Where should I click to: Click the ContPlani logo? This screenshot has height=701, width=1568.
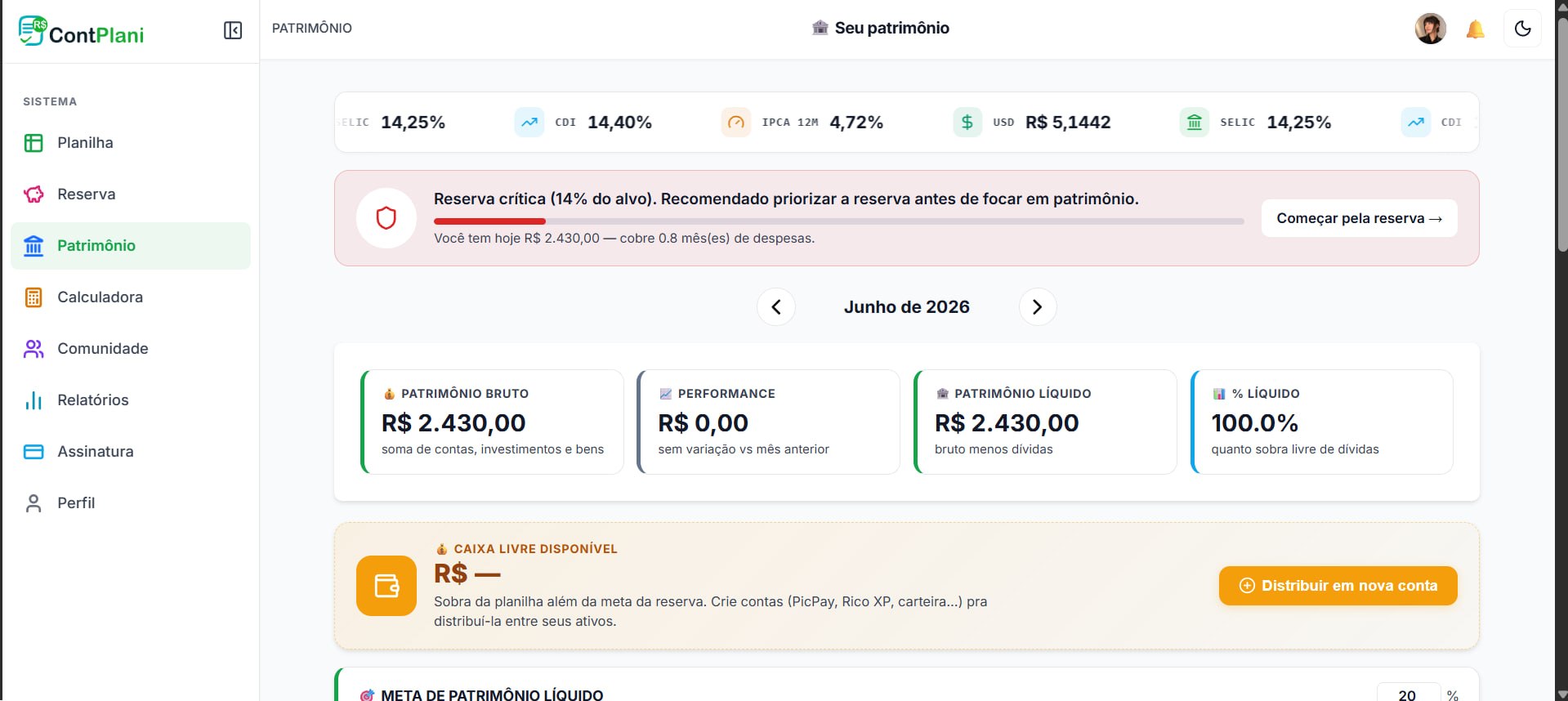[x=81, y=32]
